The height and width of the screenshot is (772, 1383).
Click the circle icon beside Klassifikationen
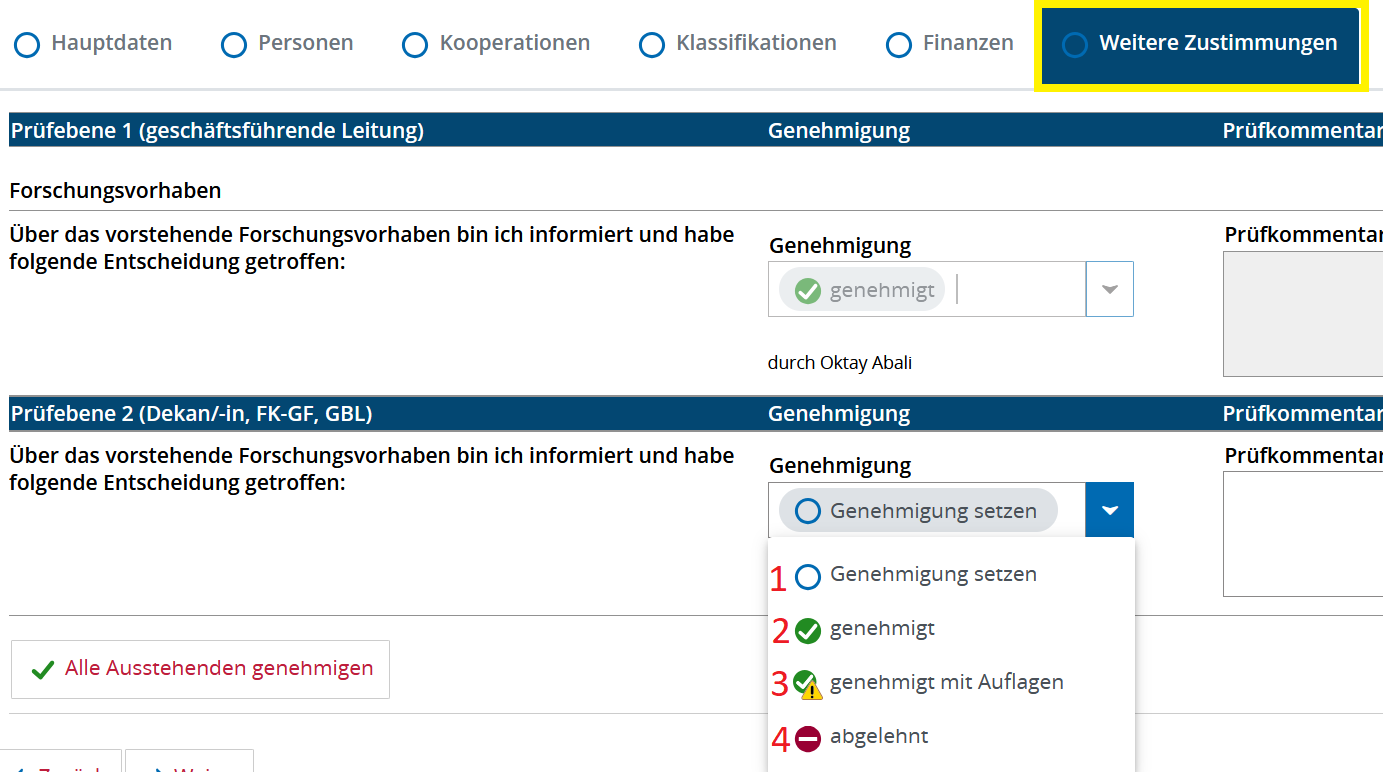pyautogui.click(x=652, y=45)
